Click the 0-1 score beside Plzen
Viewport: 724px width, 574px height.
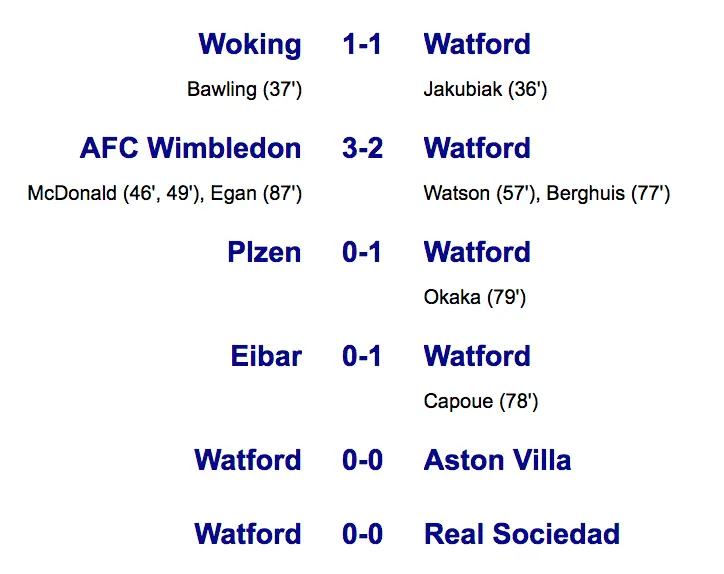click(x=362, y=253)
